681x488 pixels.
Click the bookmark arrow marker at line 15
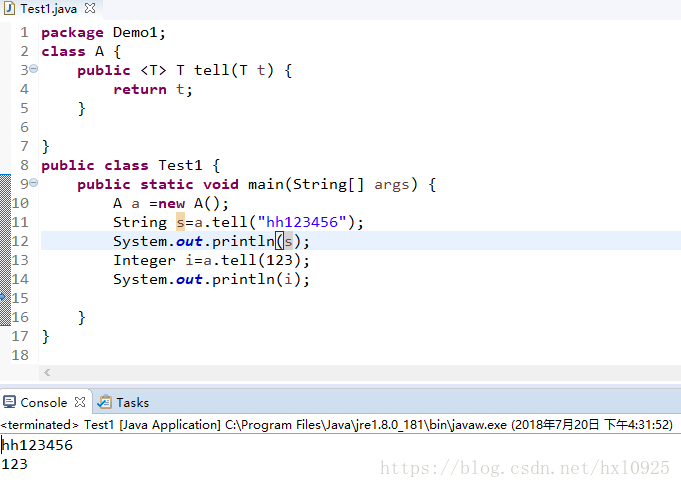click(x=3, y=297)
